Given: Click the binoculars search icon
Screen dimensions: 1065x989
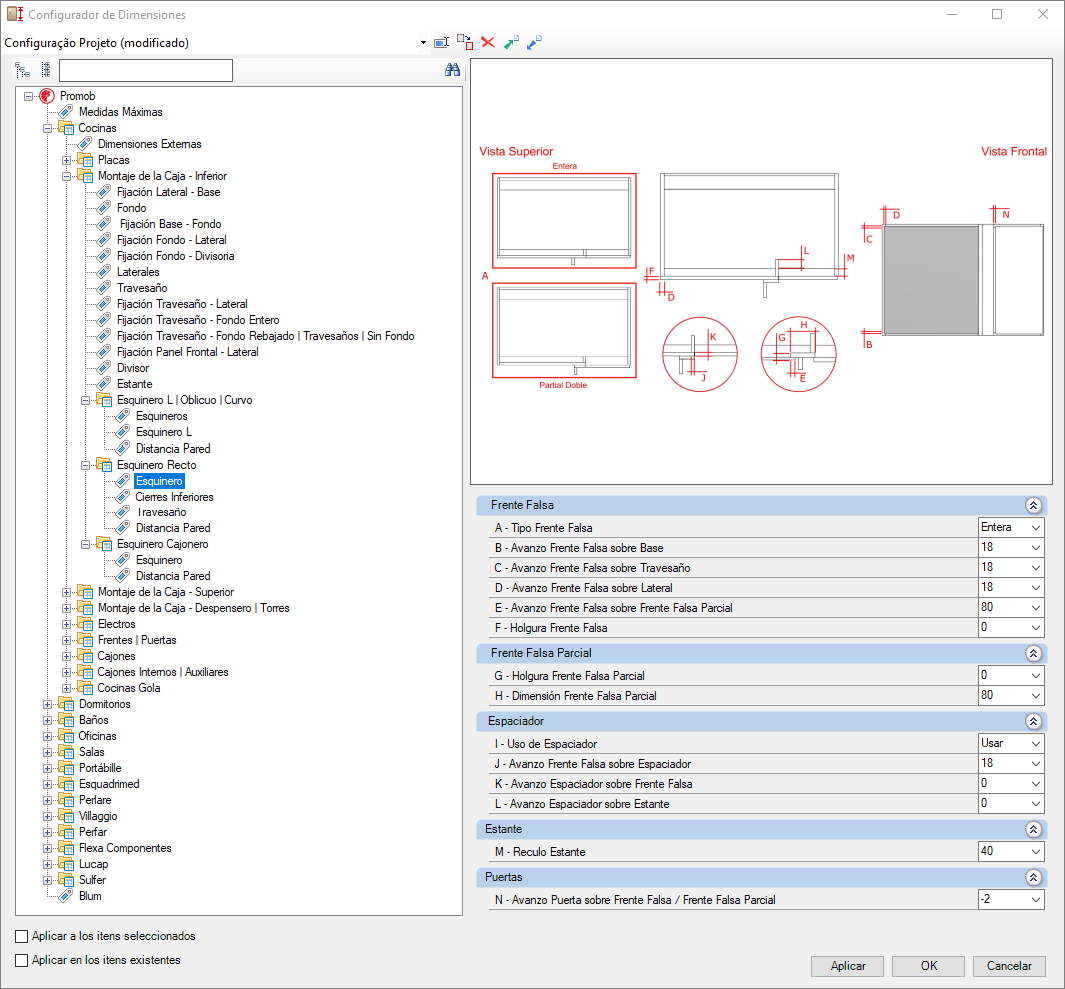Looking at the screenshot, I should tap(452, 70).
